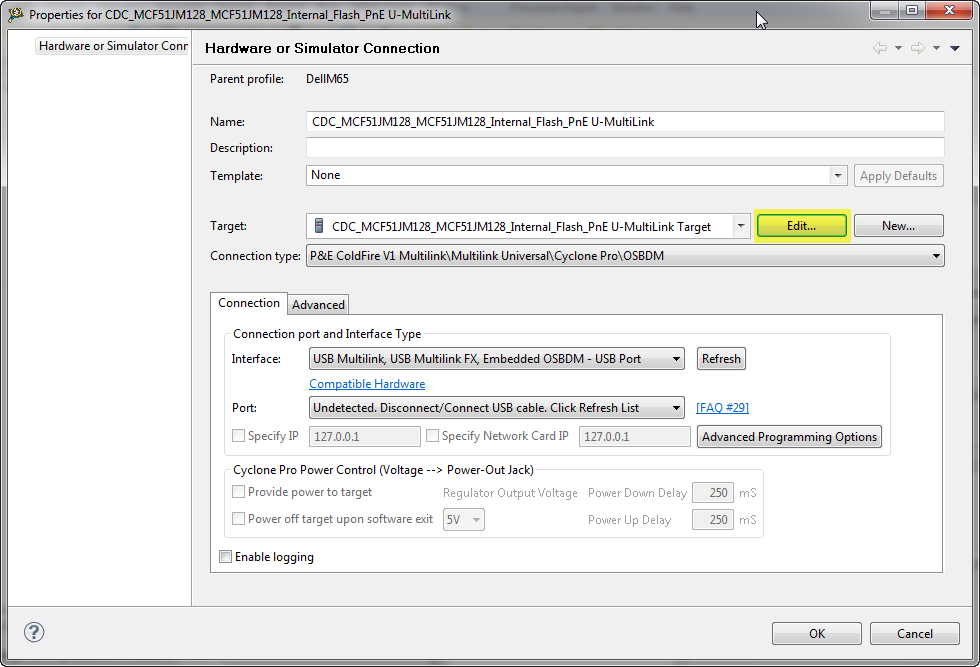Click the forward navigation arrow icon

pos(917,48)
